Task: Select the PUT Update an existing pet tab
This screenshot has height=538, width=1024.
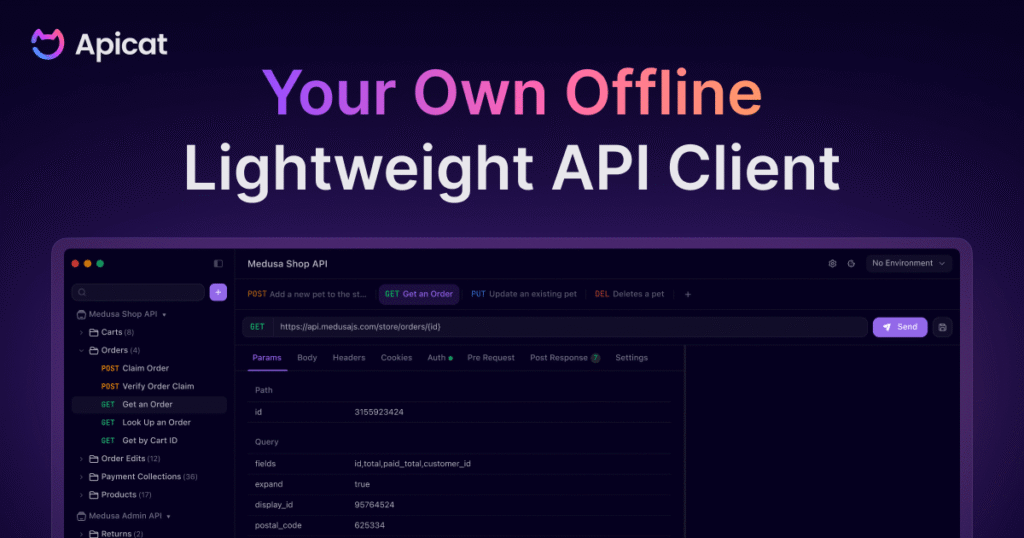Action: pyautogui.click(x=524, y=294)
